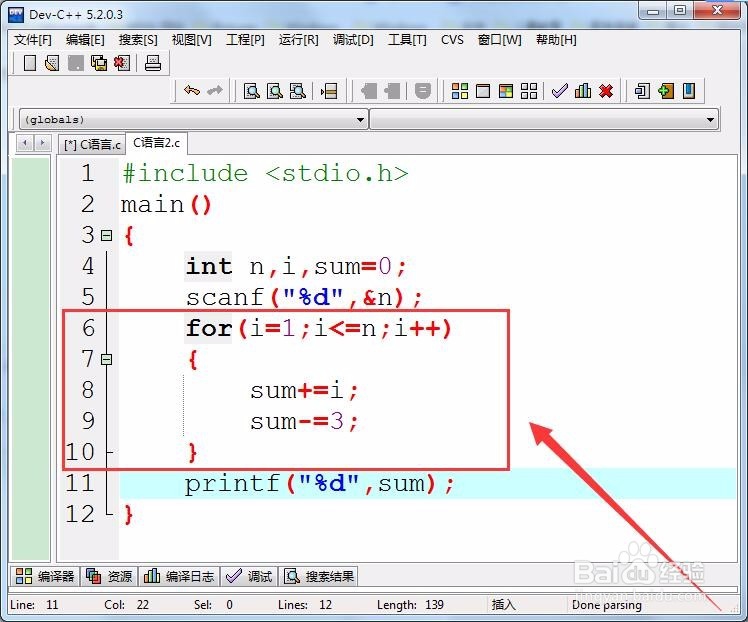
Task: Open the CVS menu
Action: coord(452,40)
